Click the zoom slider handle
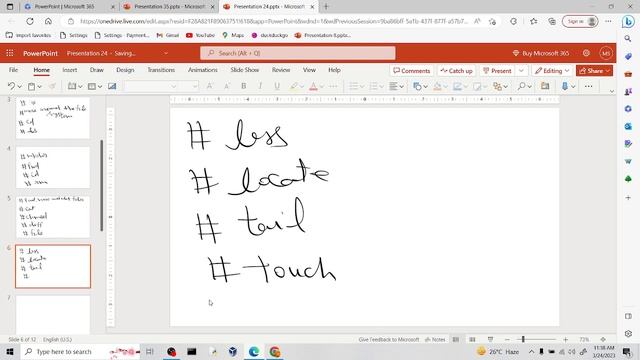This screenshot has width=640, height=360. click(x=523, y=339)
